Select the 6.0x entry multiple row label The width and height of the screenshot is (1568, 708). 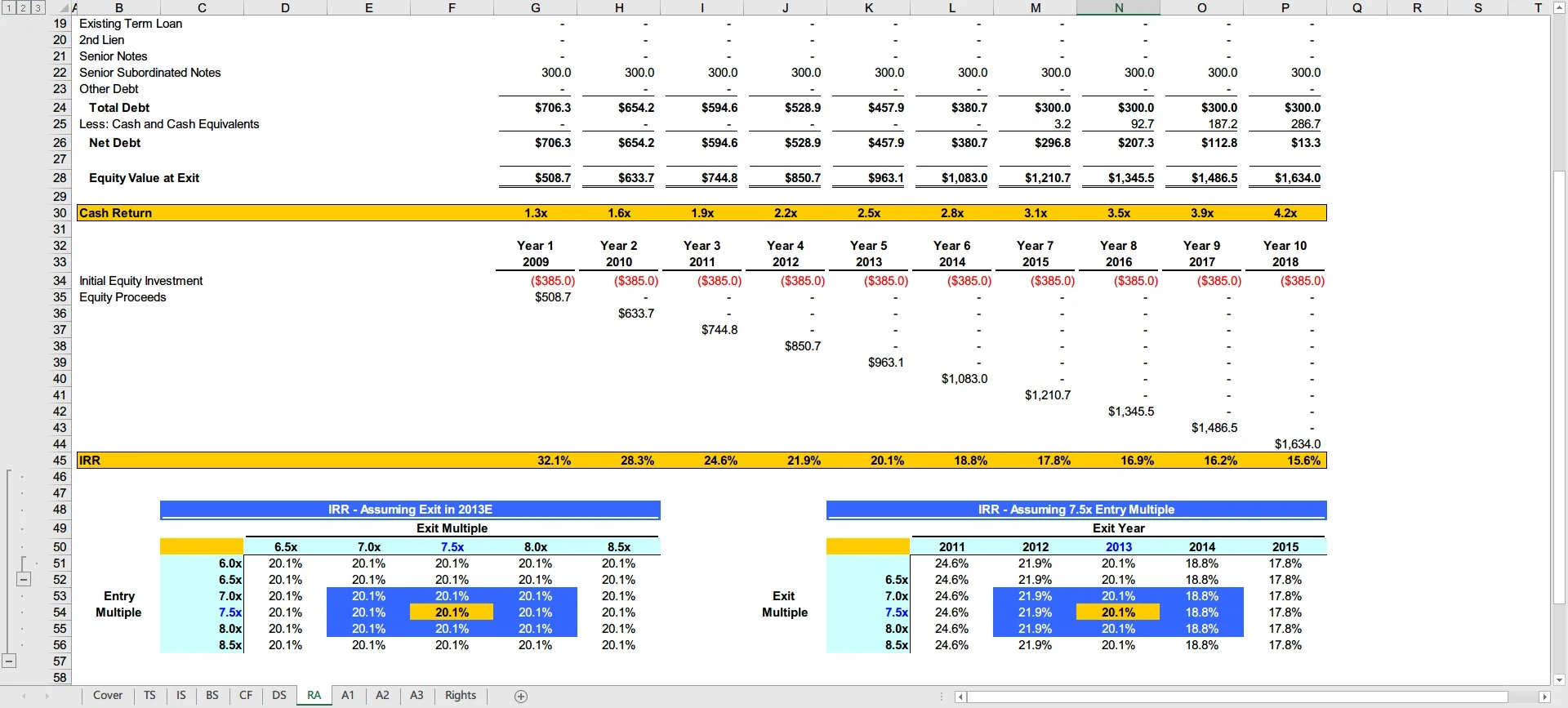(x=230, y=563)
